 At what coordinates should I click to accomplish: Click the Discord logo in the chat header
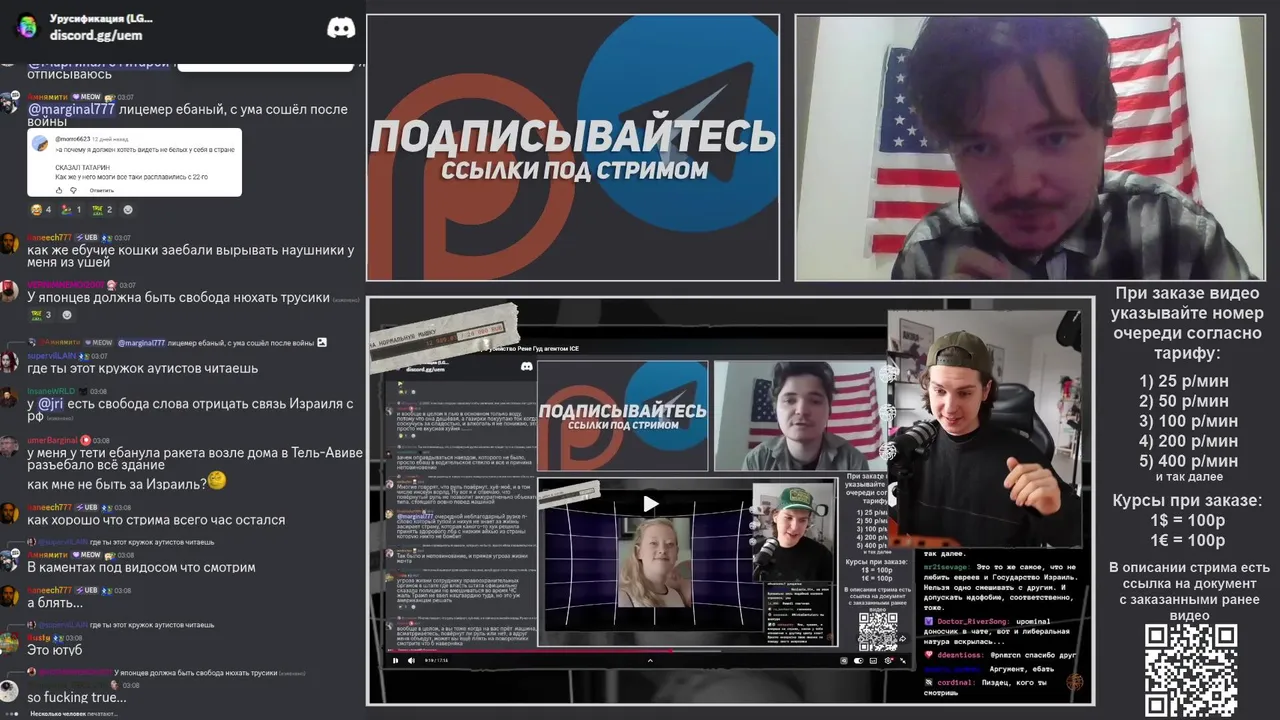[x=341, y=28]
